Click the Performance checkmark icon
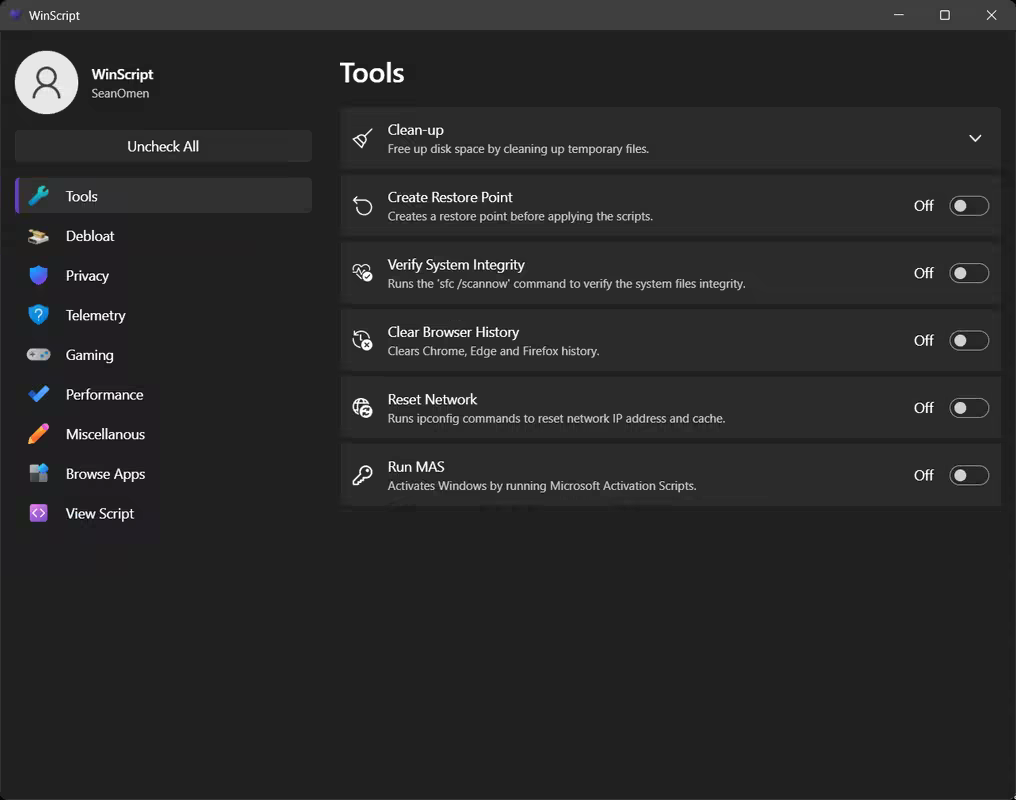Image resolution: width=1016 pixels, height=800 pixels. coord(38,394)
